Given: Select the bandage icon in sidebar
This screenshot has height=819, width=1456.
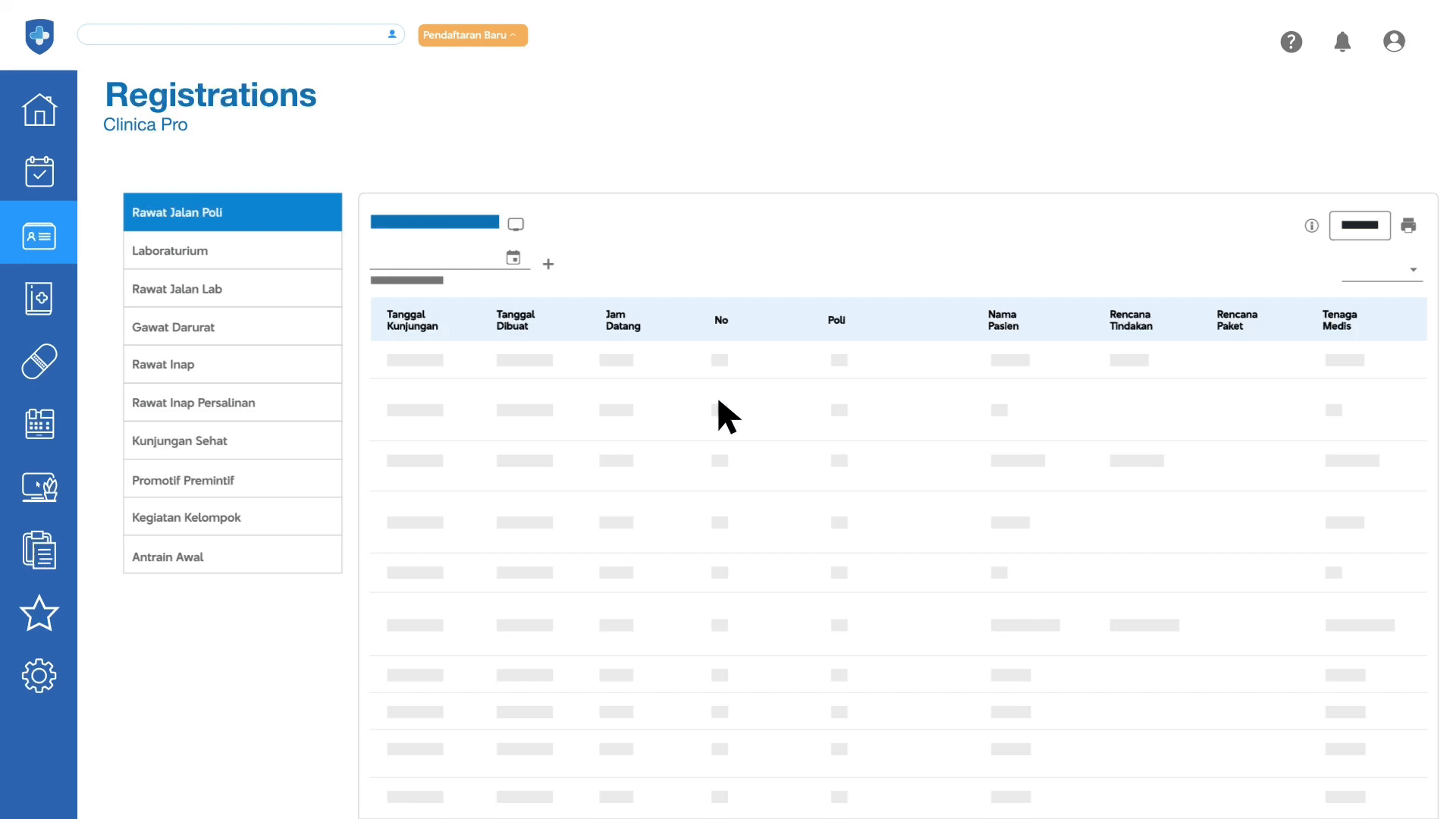Looking at the screenshot, I should pos(39,362).
